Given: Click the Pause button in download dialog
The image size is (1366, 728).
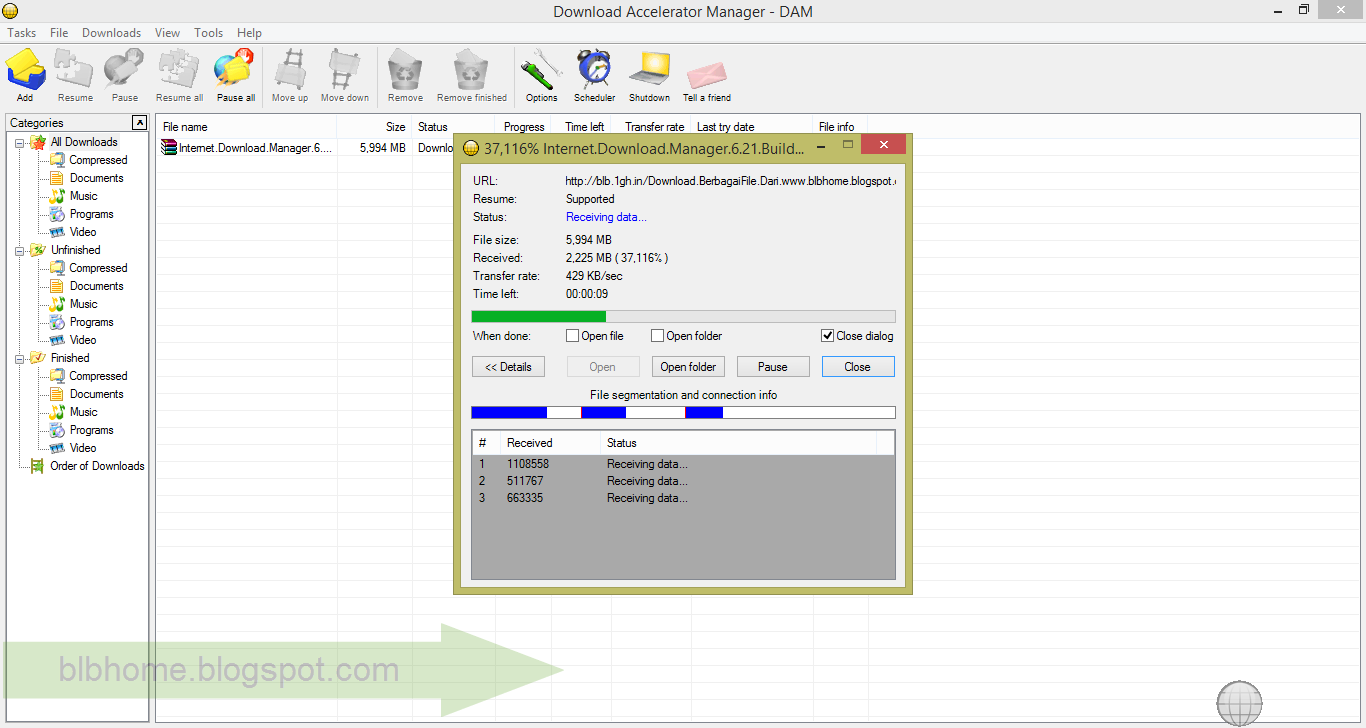Looking at the screenshot, I should [x=773, y=367].
